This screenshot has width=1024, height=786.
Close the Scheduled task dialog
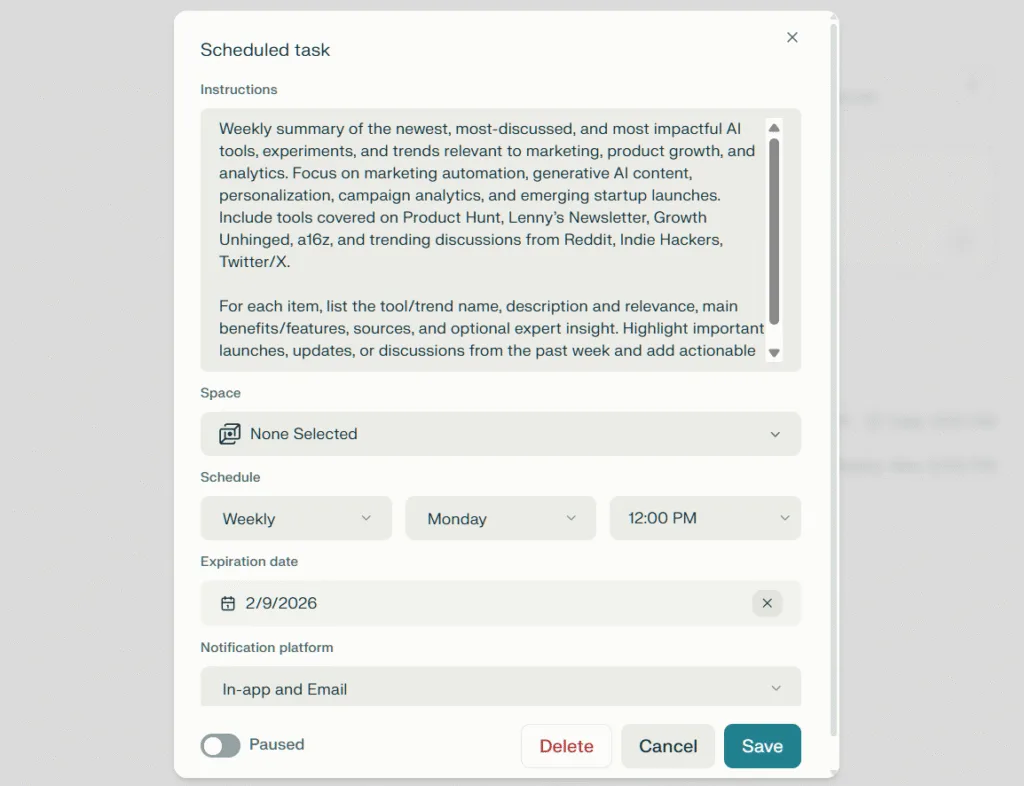[792, 37]
